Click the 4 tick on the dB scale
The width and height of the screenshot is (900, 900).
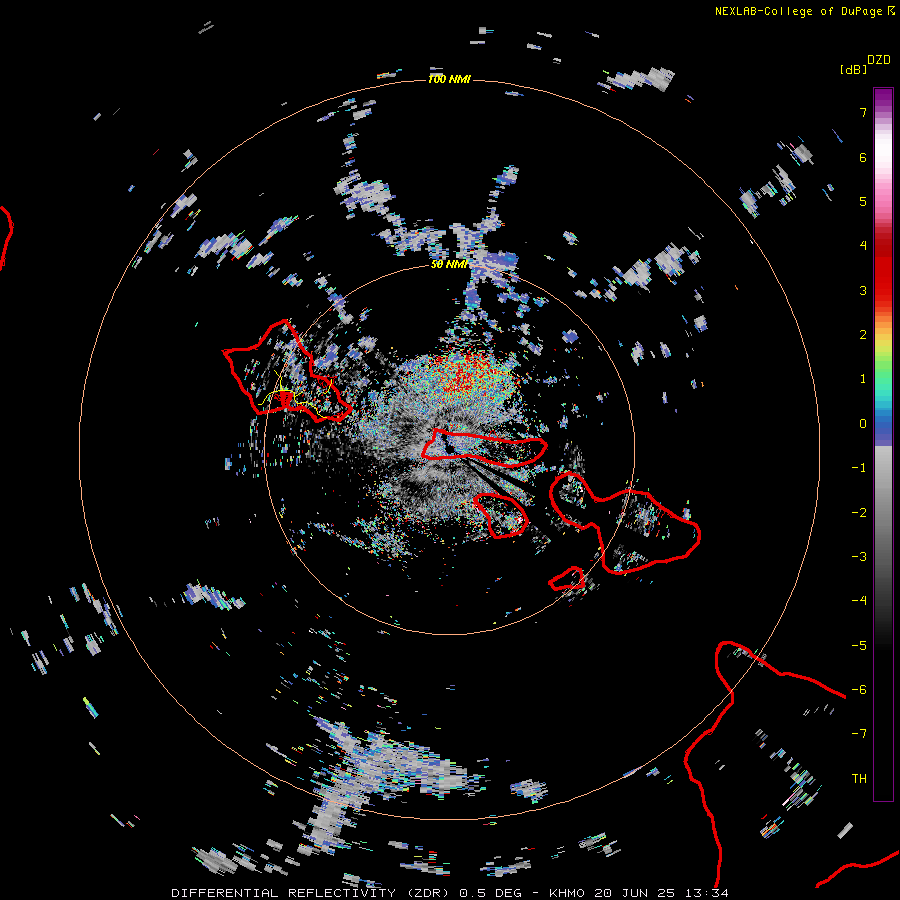[863, 246]
